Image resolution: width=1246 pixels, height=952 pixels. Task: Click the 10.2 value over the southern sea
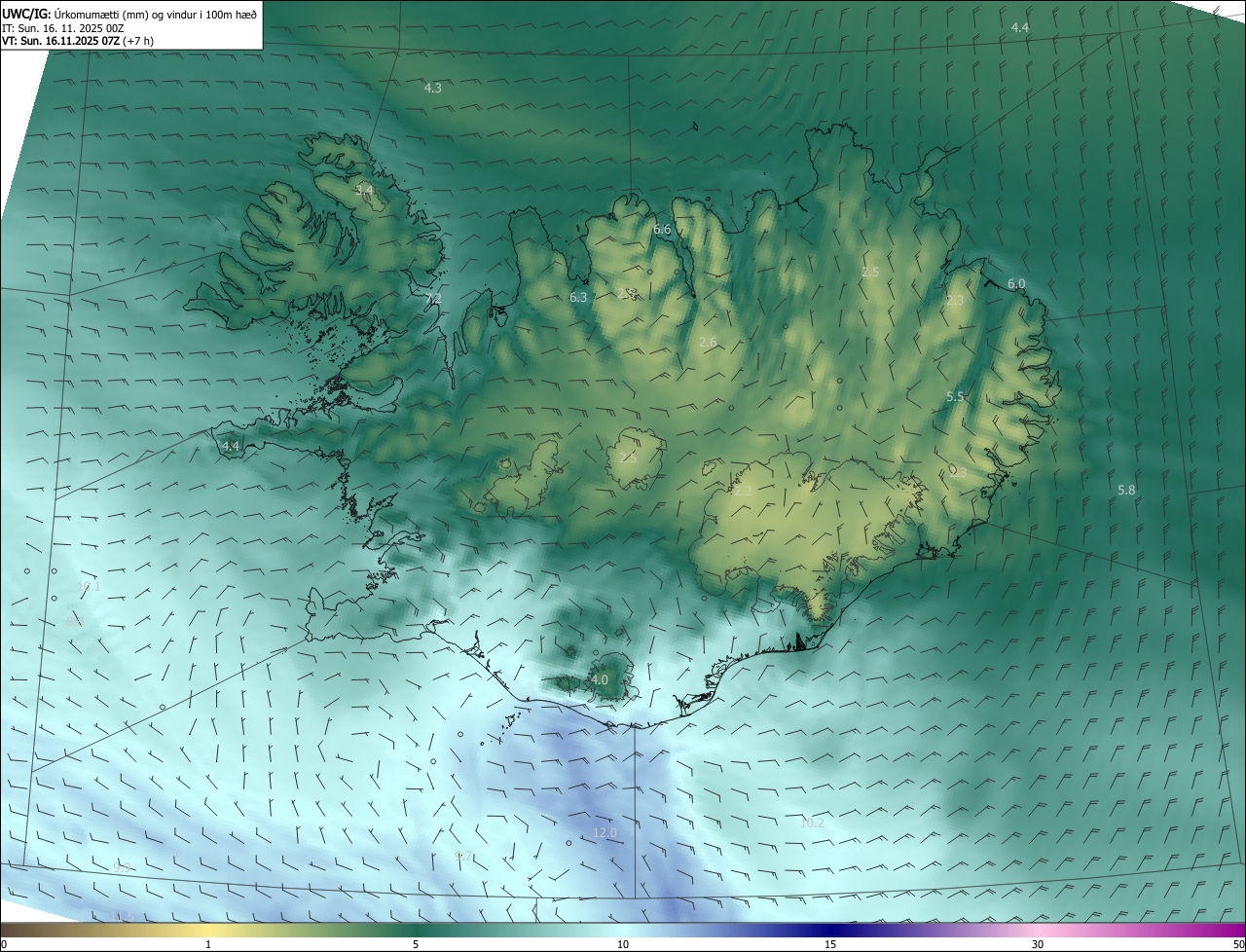coord(812,824)
